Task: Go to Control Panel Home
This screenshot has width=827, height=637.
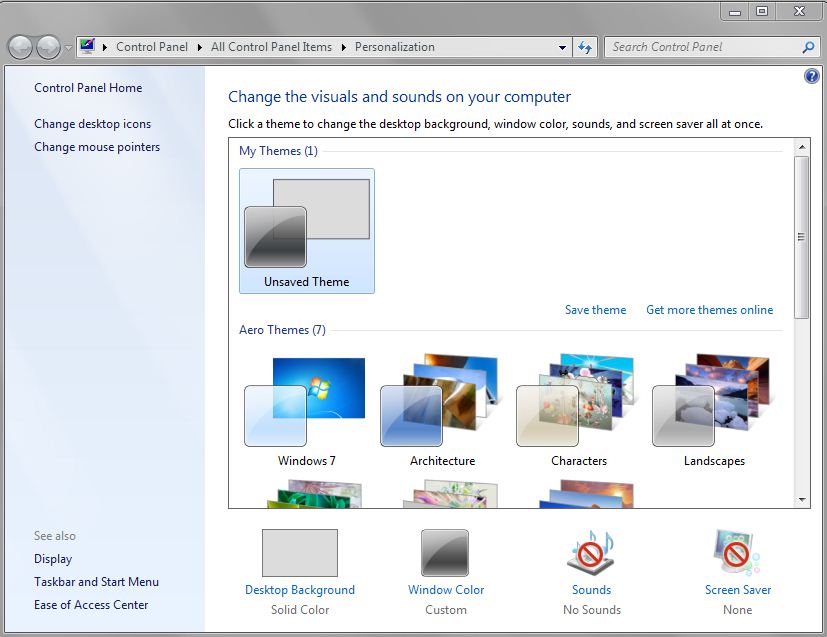Action: (88, 88)
